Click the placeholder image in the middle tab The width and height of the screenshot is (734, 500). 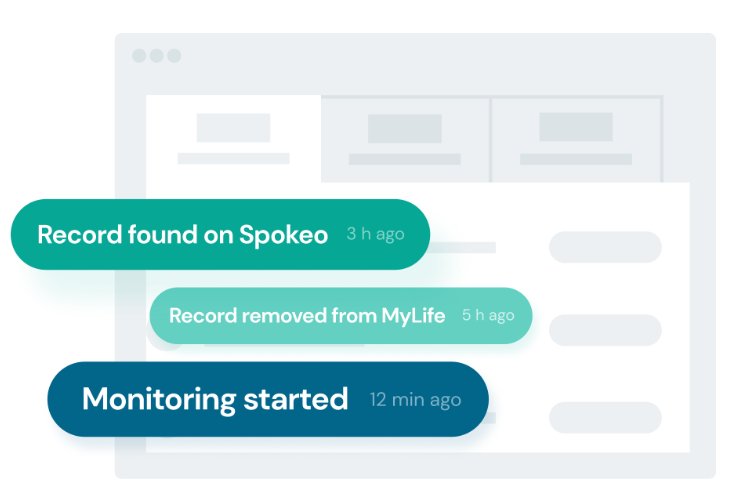pyautogui.click(x=405, y=128)
